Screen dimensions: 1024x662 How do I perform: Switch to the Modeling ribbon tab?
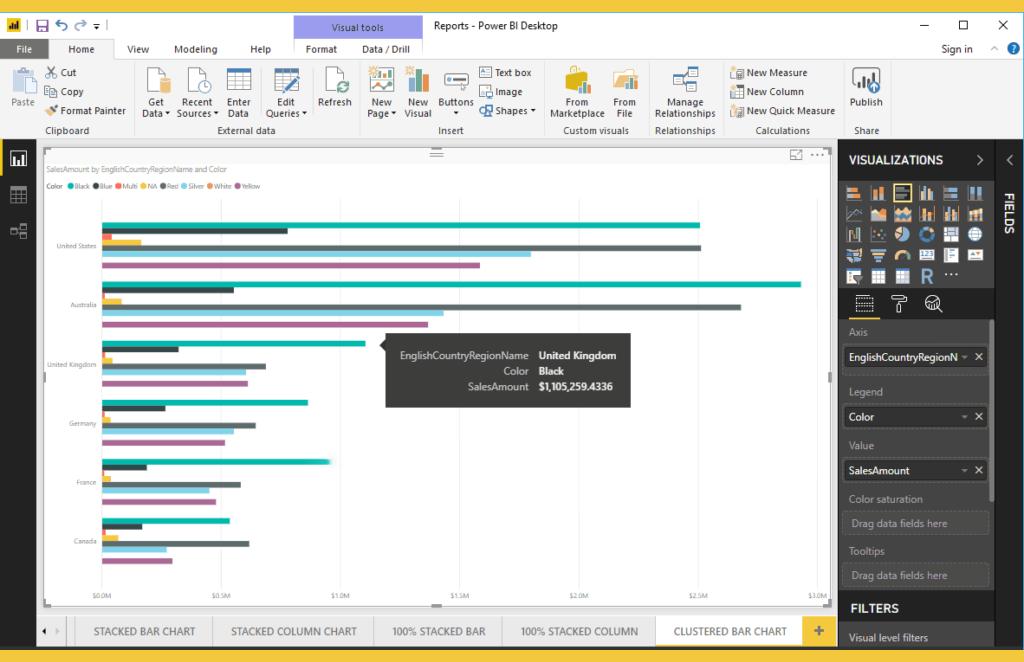point(195,48)
